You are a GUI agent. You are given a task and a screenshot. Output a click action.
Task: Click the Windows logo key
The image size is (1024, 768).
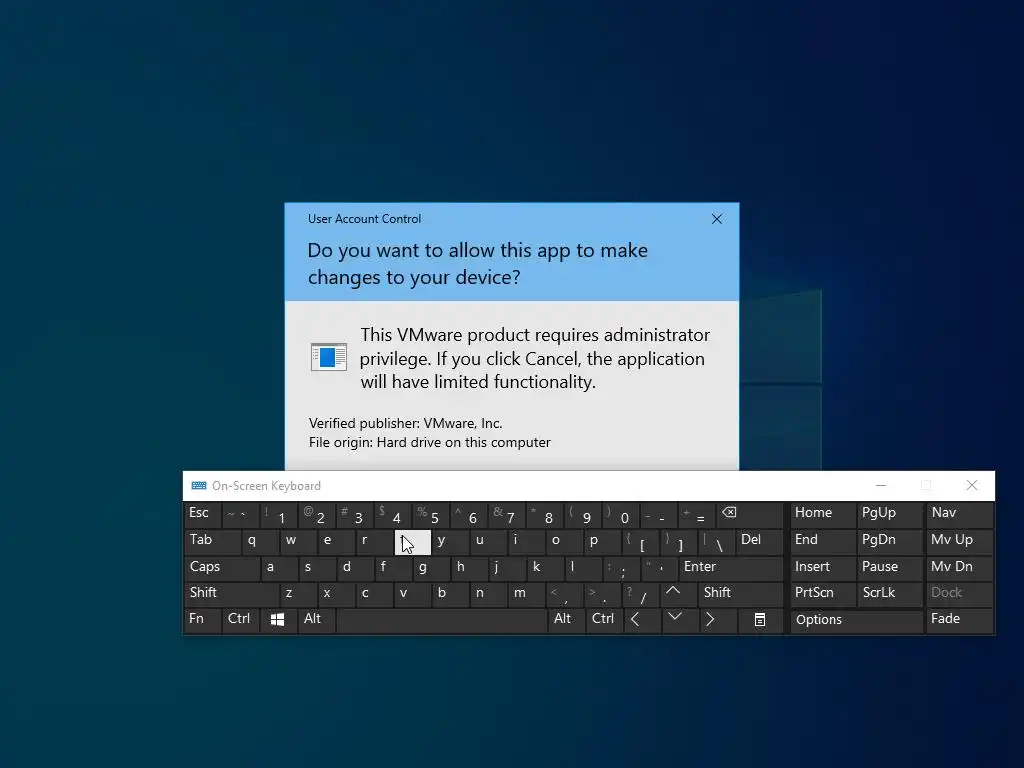(x=278, y=620)
